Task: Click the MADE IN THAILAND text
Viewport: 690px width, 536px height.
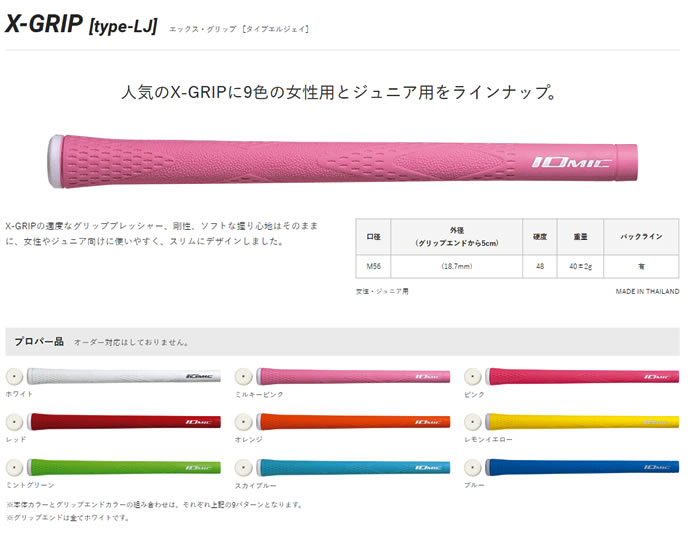Action: (647, 291)
